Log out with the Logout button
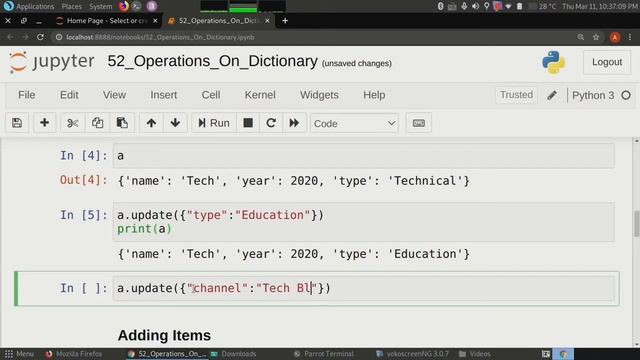Viewport: 640px width, 360px height. tap(607, 62)
